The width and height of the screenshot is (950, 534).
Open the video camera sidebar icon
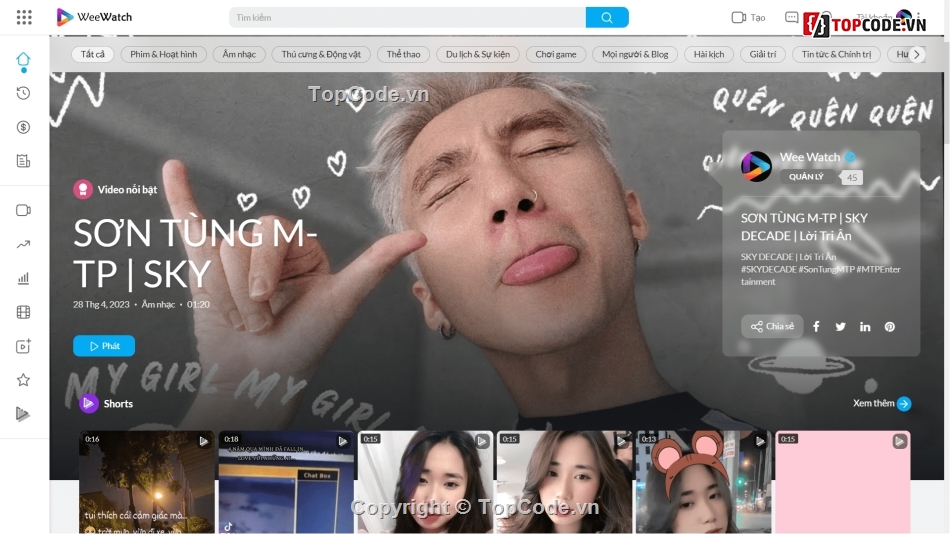24,210
